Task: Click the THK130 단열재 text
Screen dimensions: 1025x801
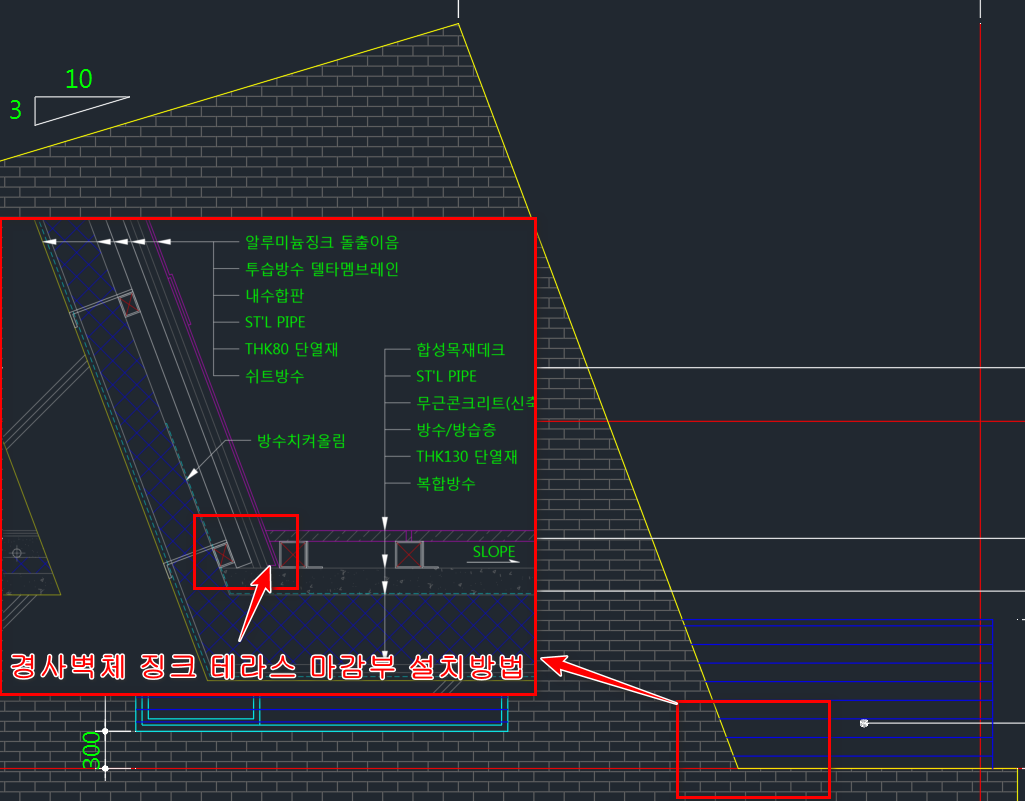Action: coord(466,457)
